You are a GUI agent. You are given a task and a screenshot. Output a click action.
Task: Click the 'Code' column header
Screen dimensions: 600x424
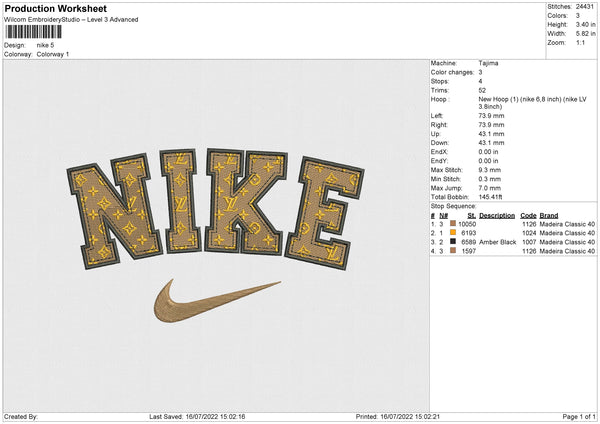point(528,215)
